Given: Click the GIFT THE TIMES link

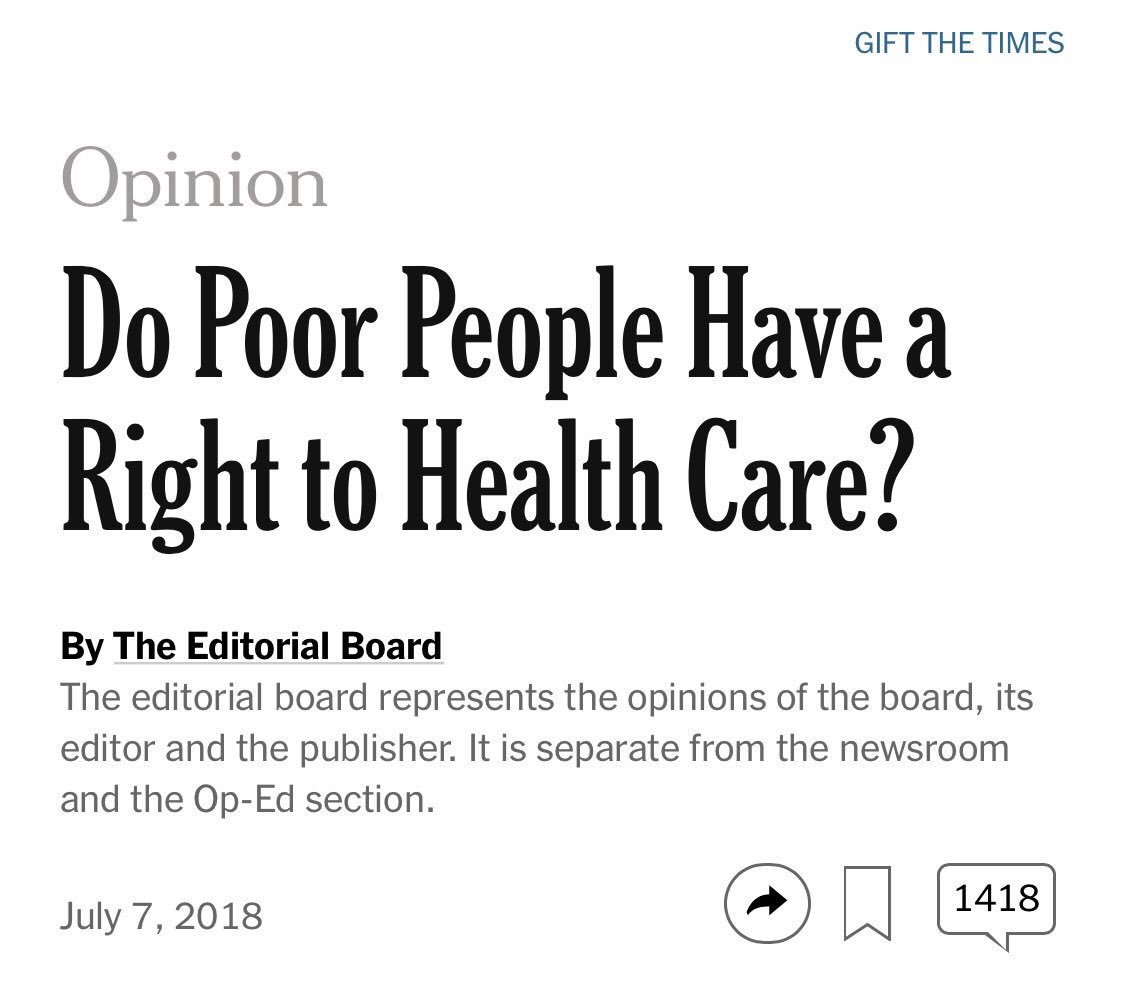Looking at the screenshot, I should (x=959, y=43).
